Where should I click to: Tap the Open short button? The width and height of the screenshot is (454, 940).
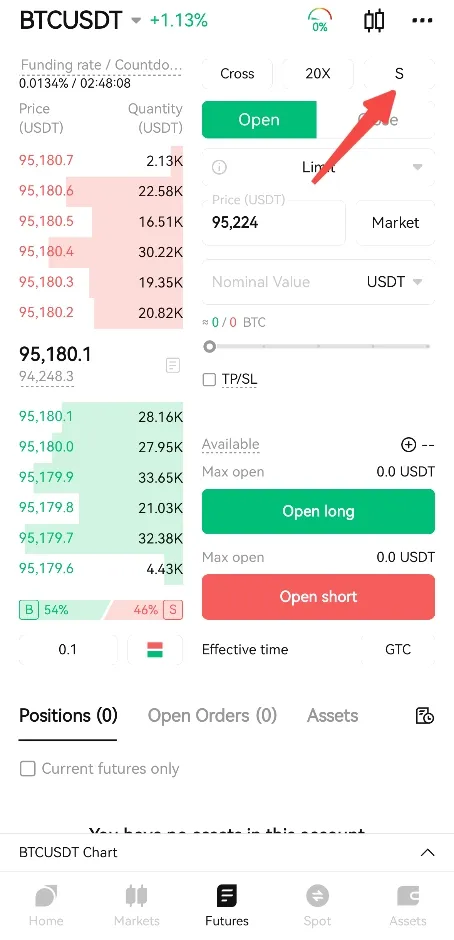318,596
